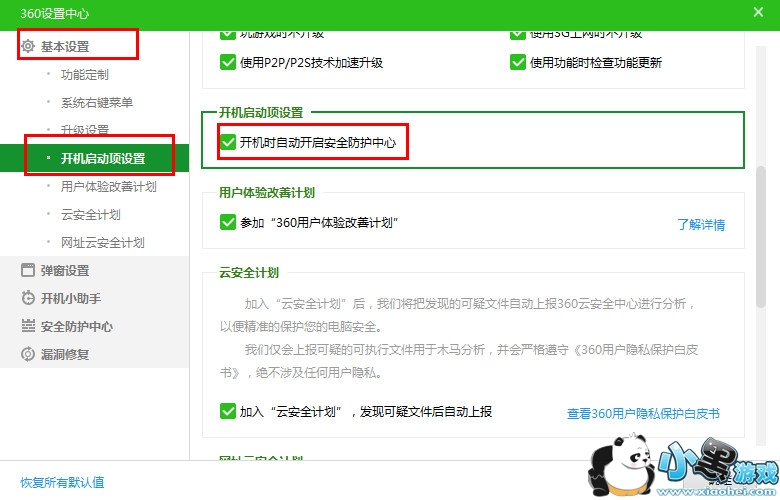Select 系统右键菜单 in the sidebar

coord(97,102)
